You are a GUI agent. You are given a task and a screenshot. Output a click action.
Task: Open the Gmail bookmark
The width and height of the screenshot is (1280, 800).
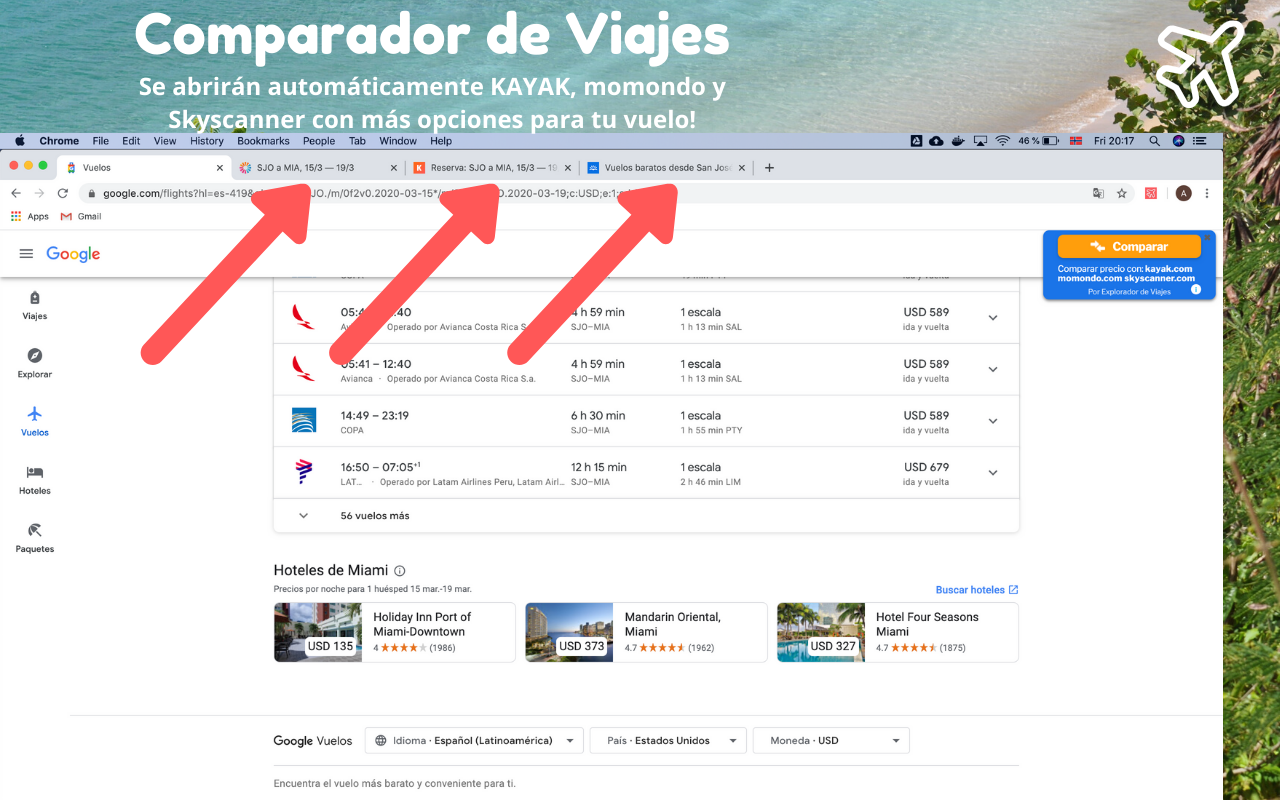coord(81,216)
